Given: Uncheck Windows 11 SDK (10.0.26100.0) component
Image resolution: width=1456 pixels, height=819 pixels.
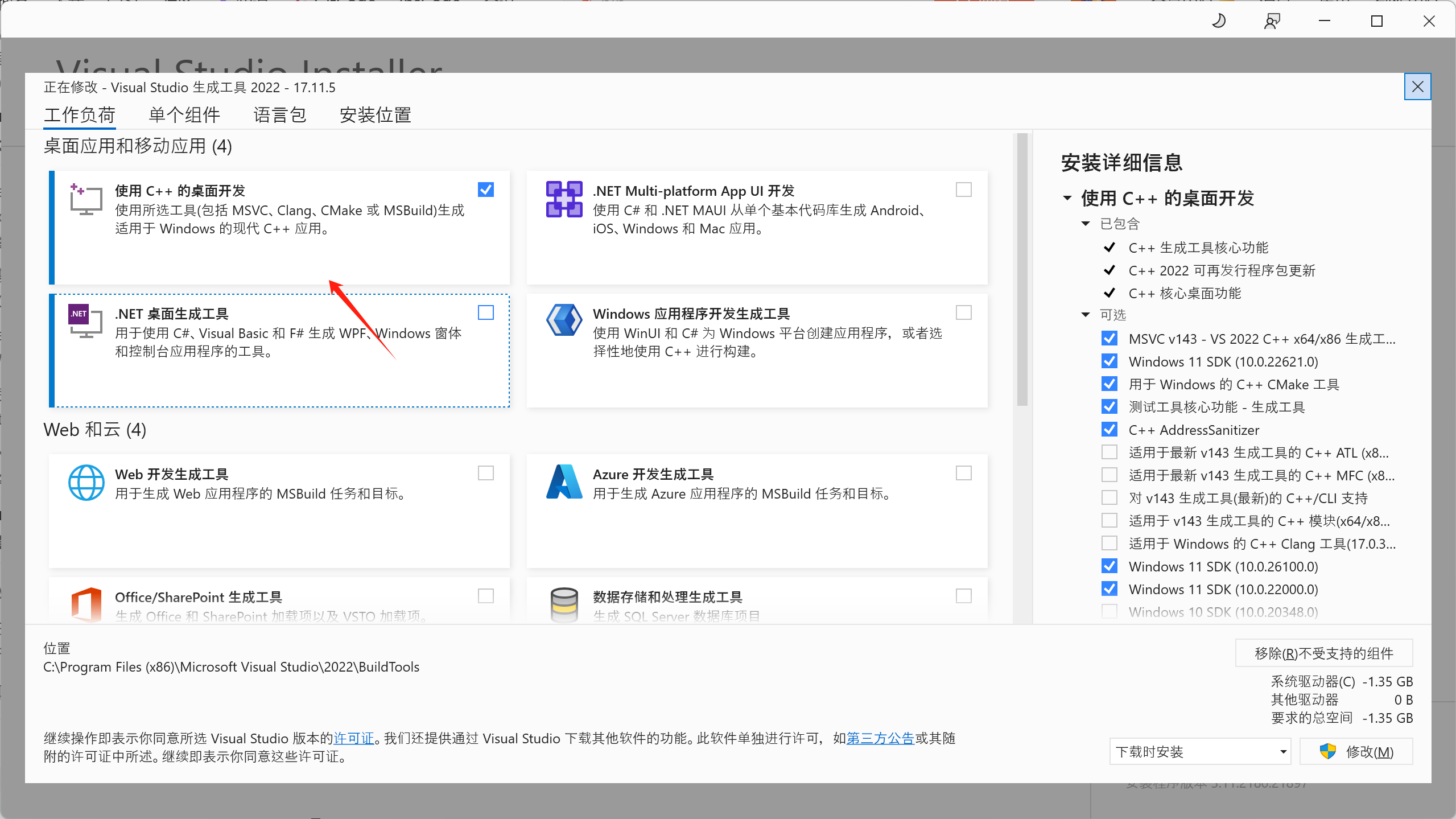Looking at the screenshot, I should 1109,566.
